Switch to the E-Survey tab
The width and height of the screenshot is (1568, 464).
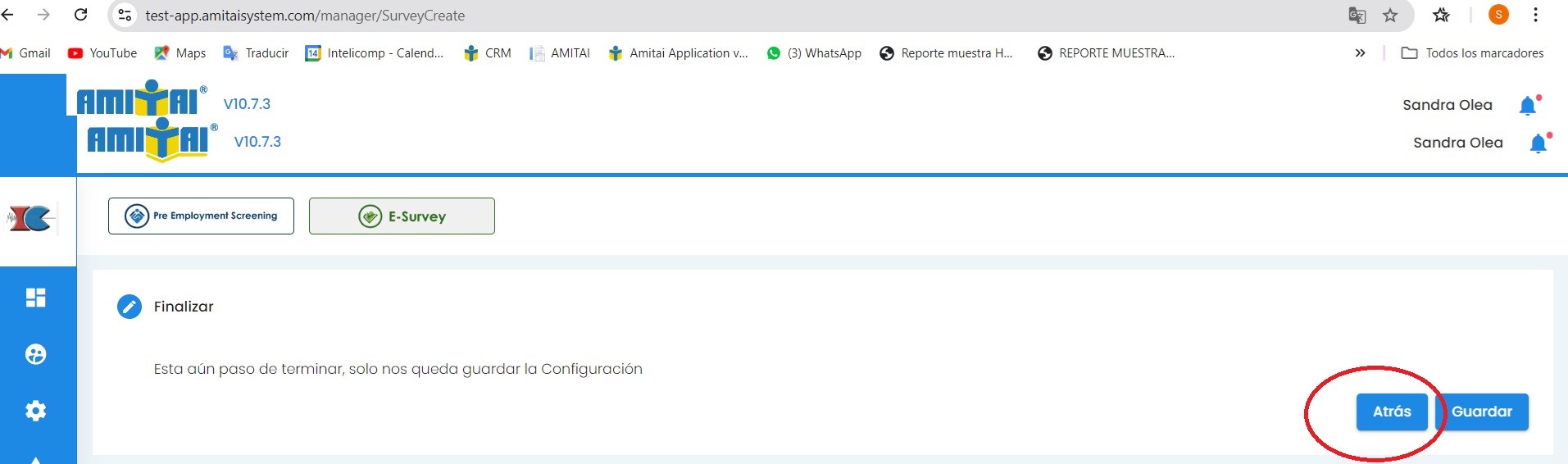point(402,216)
